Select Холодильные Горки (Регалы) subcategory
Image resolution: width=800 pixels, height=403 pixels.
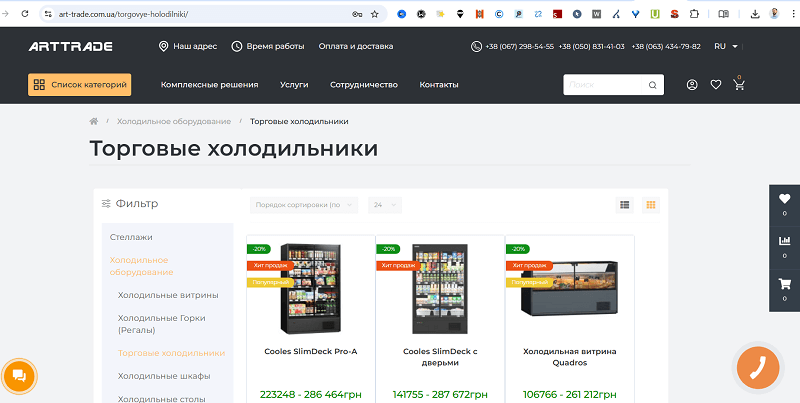click(162, 324)
